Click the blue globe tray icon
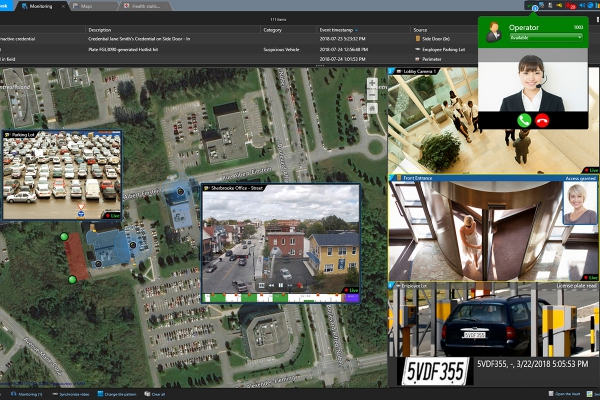This screenshot has height=400, width=600. (x=590, y=5)
